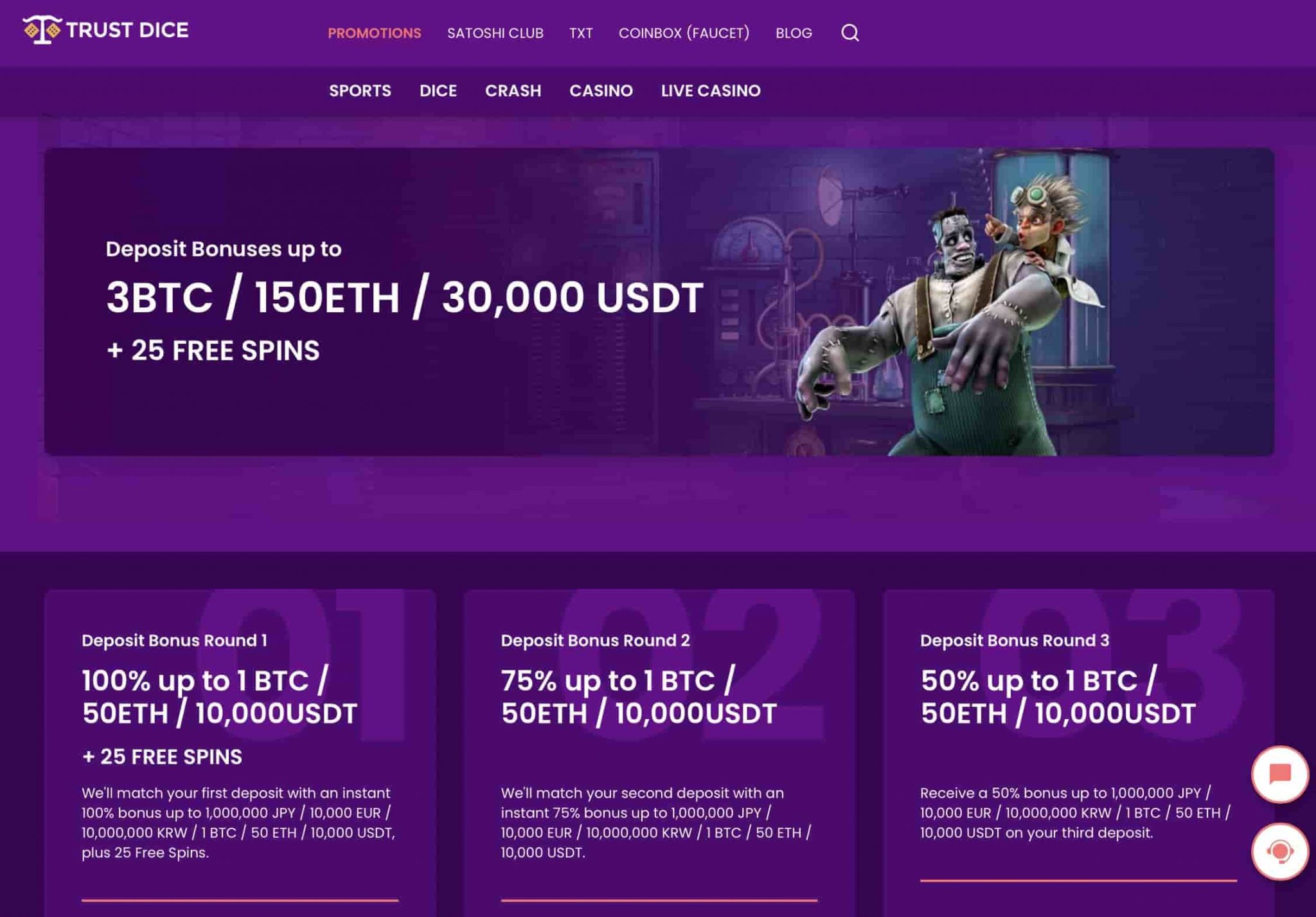This screenshot has width=1316, height=917.
Task: Select the Deposit Bonus Round 2 card
Action: tap(659, 752)
